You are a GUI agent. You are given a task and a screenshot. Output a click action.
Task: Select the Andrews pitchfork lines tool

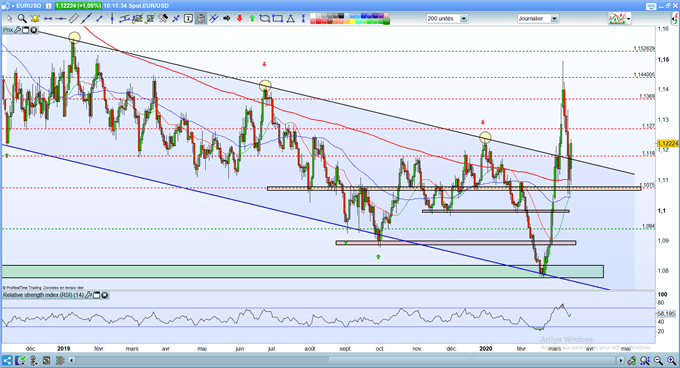coord(213,19)
